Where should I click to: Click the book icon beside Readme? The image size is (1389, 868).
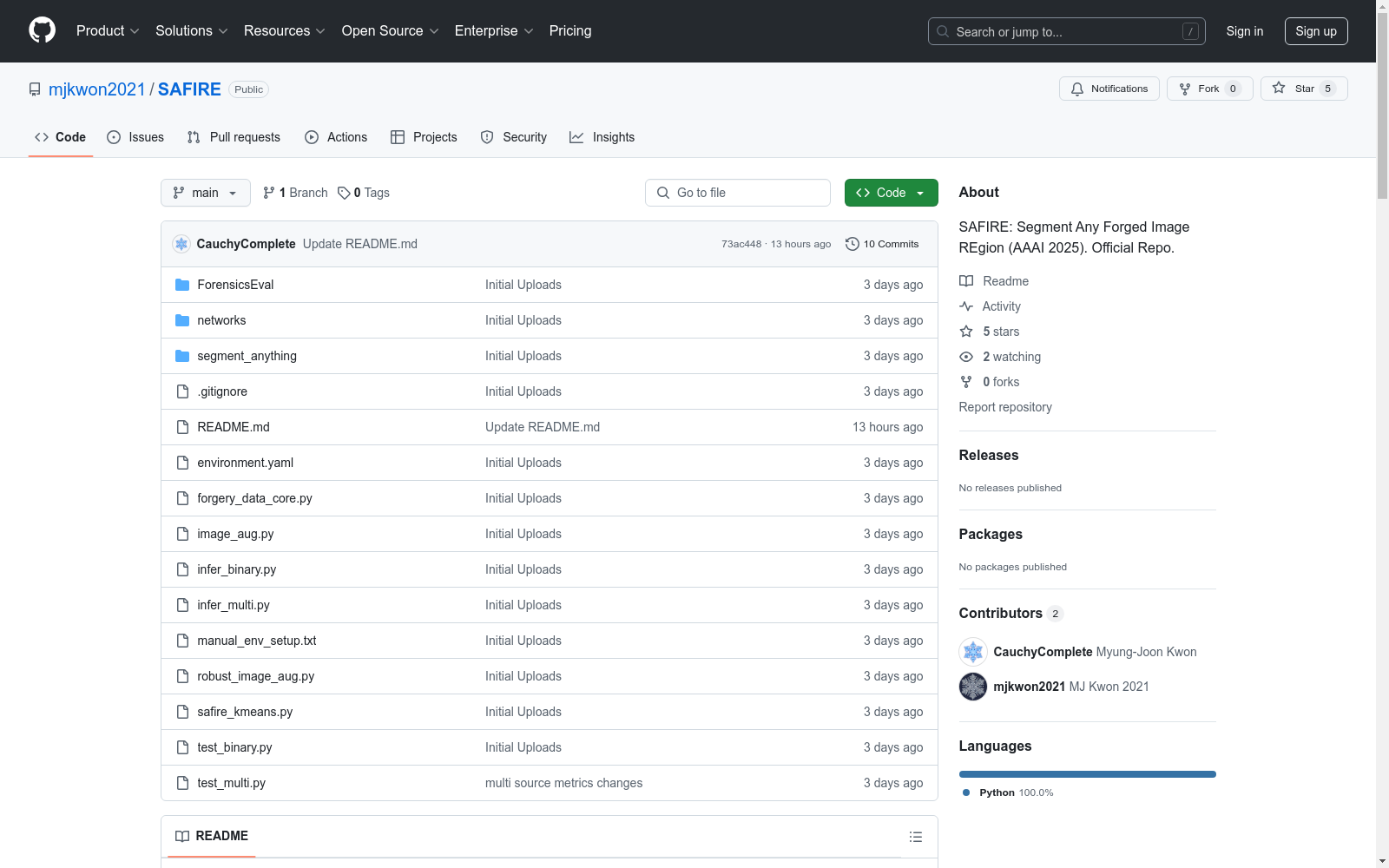click(966, 281)
